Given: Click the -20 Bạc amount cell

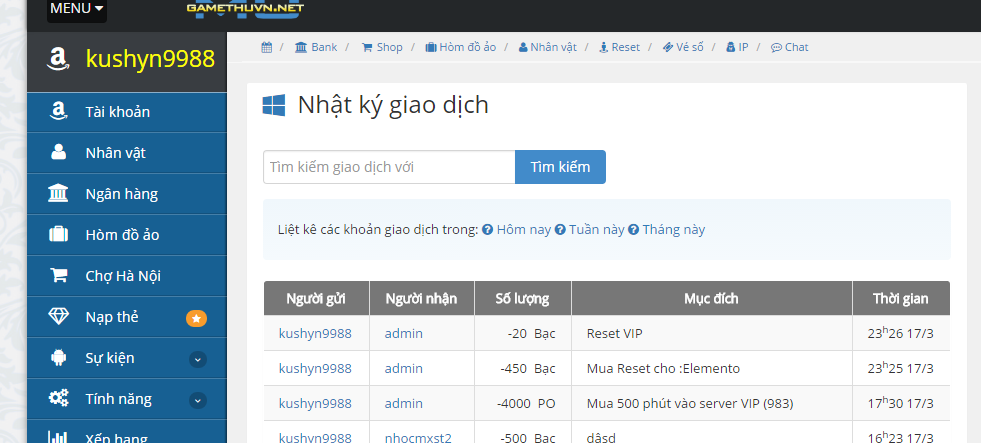Looking at the screenshot, I should click(522, 334).
